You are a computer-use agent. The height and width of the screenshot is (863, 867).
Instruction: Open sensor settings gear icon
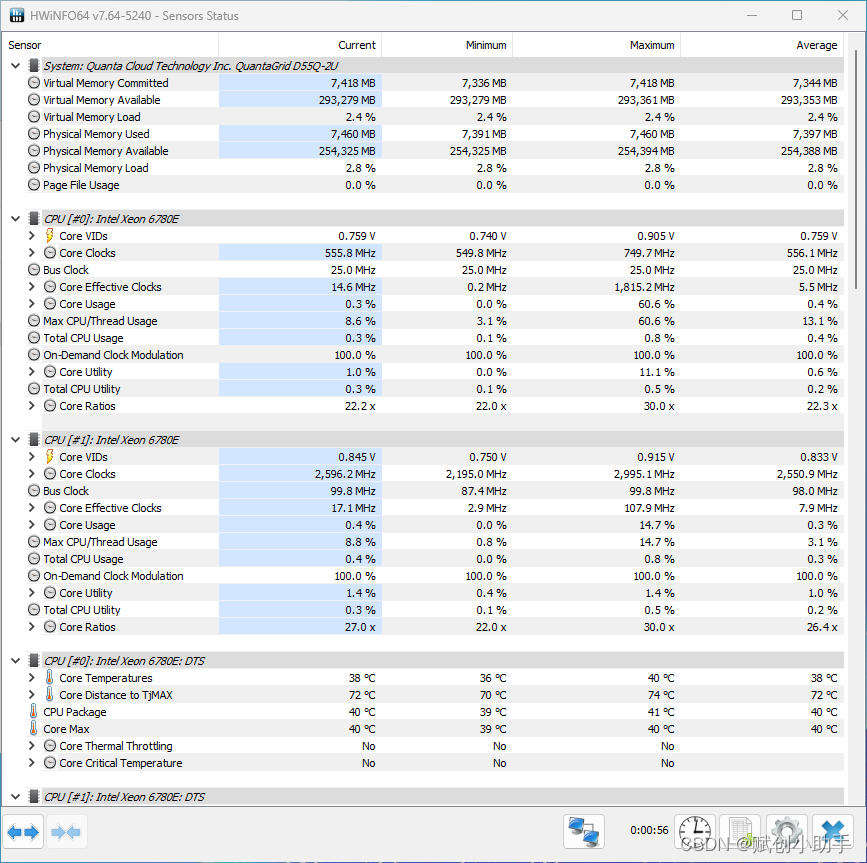tap(786, 831)
